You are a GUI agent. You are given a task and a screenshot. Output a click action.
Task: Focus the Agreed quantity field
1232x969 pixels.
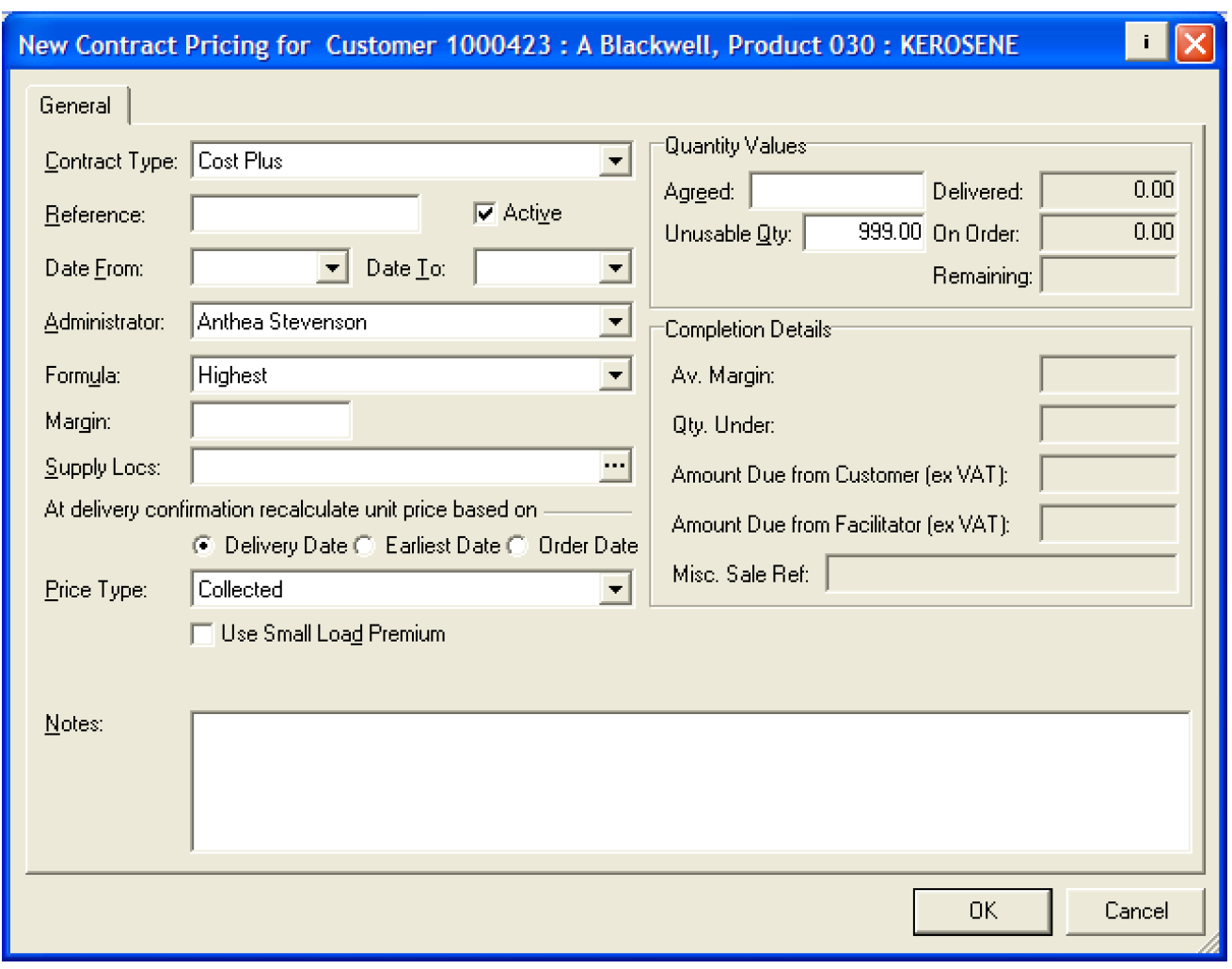(836, 191)
